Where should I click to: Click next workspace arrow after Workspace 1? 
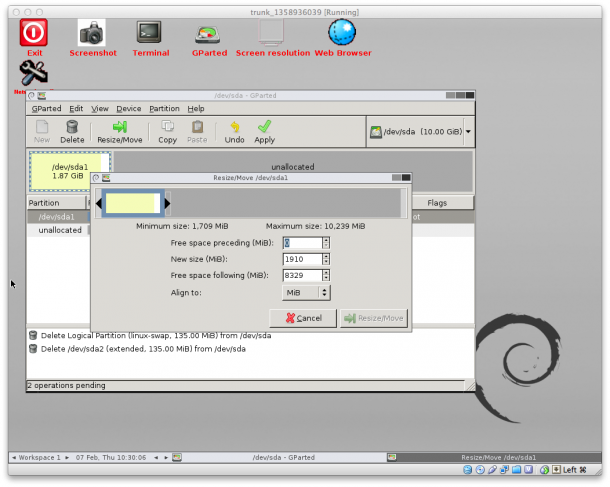[67, 457]
